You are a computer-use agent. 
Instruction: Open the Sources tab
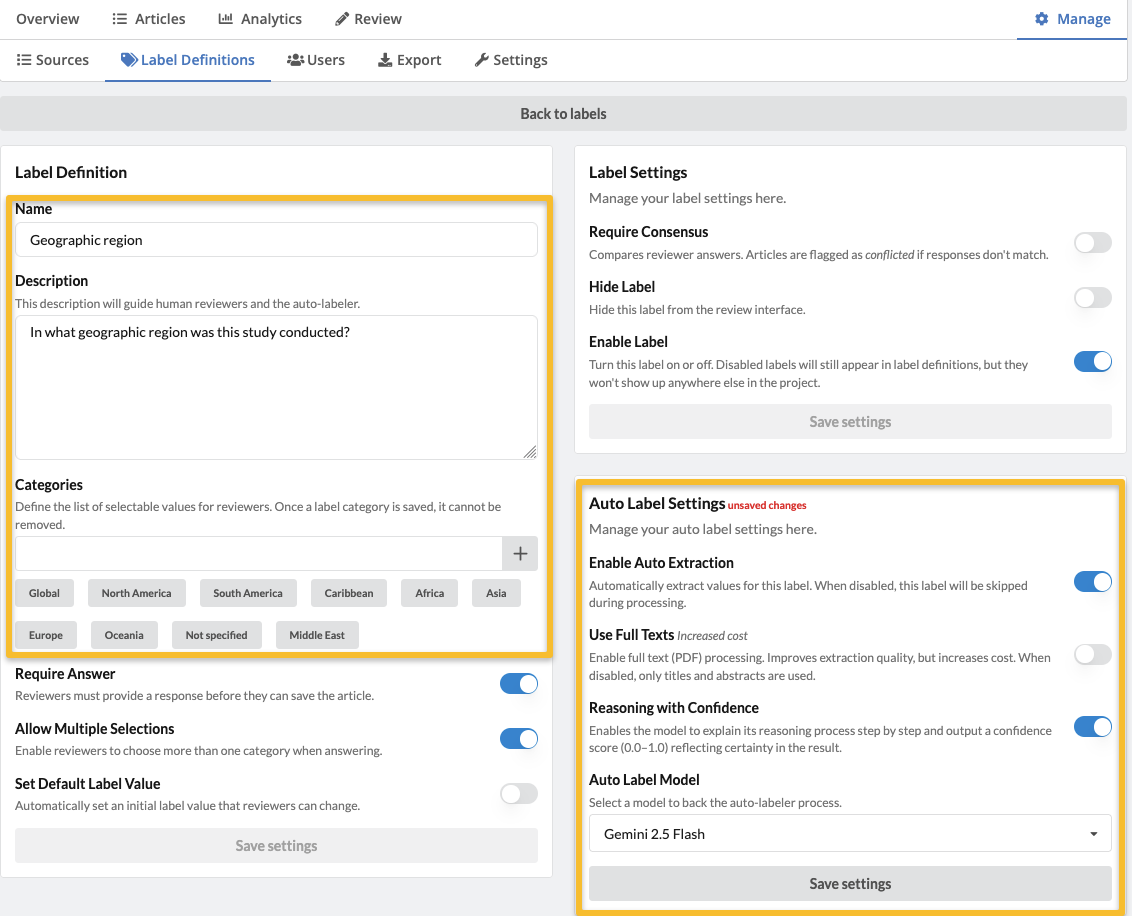pos(53,60)
